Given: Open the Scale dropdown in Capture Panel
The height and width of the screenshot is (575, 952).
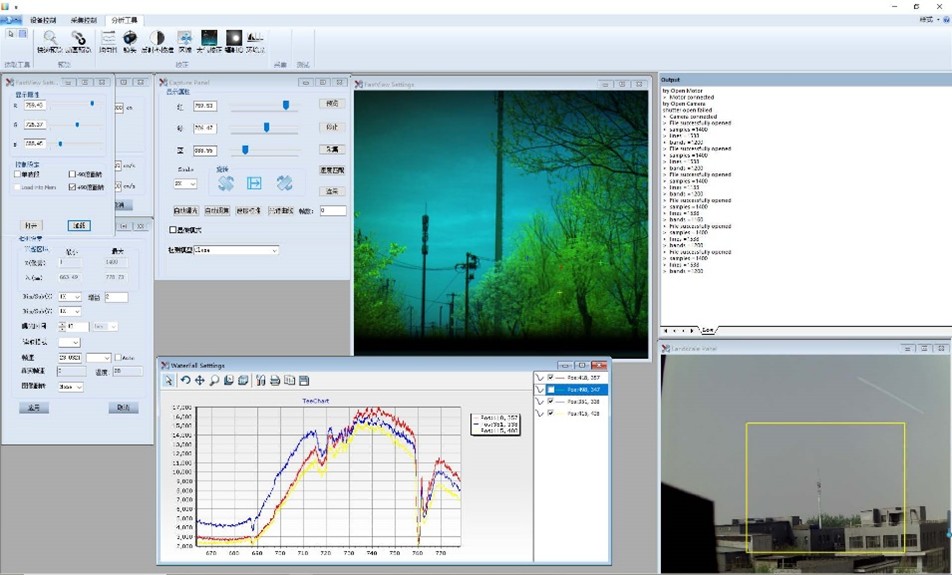Looking at the screenshot, I should 185,184.
